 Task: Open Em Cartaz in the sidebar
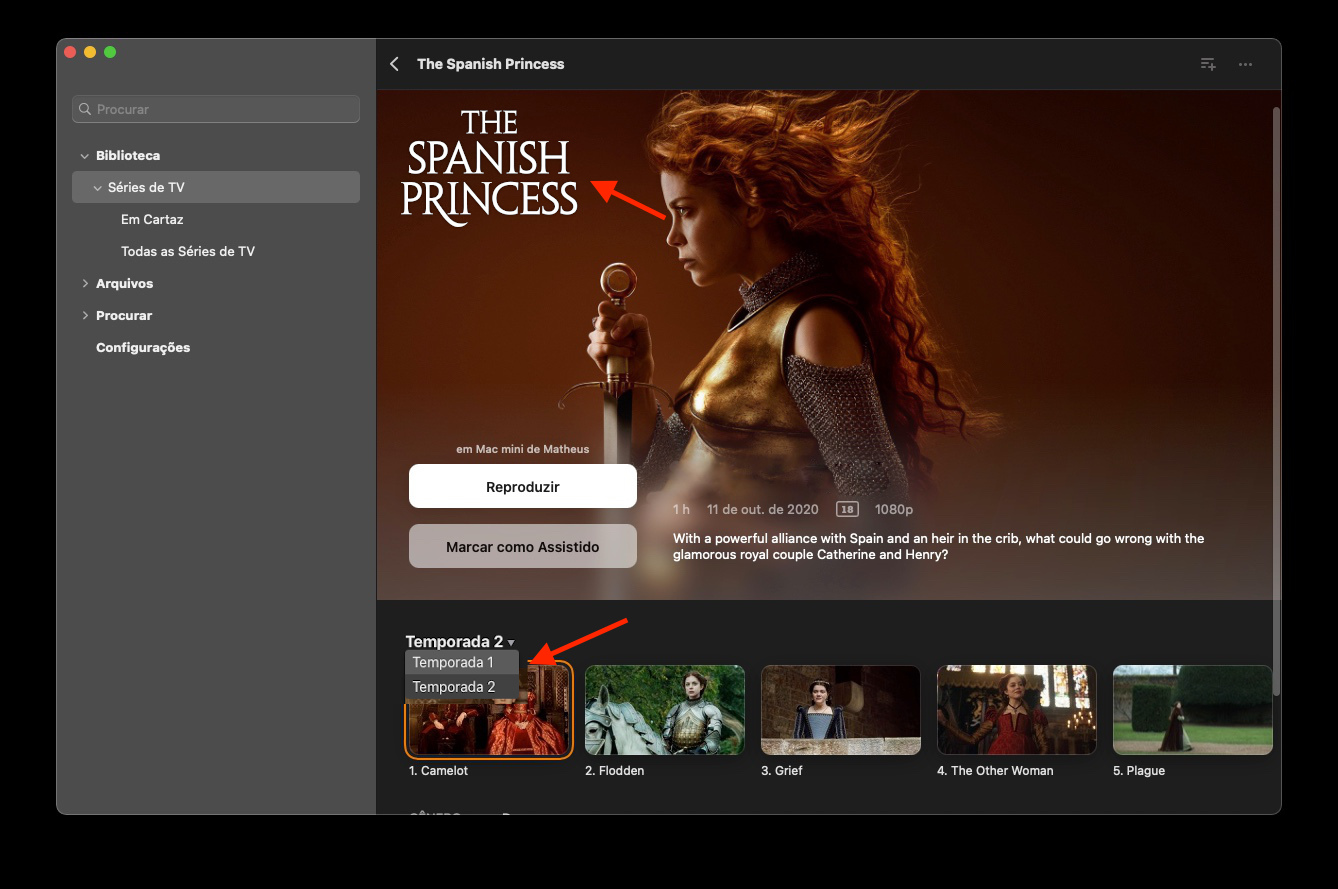coord(152,219)
